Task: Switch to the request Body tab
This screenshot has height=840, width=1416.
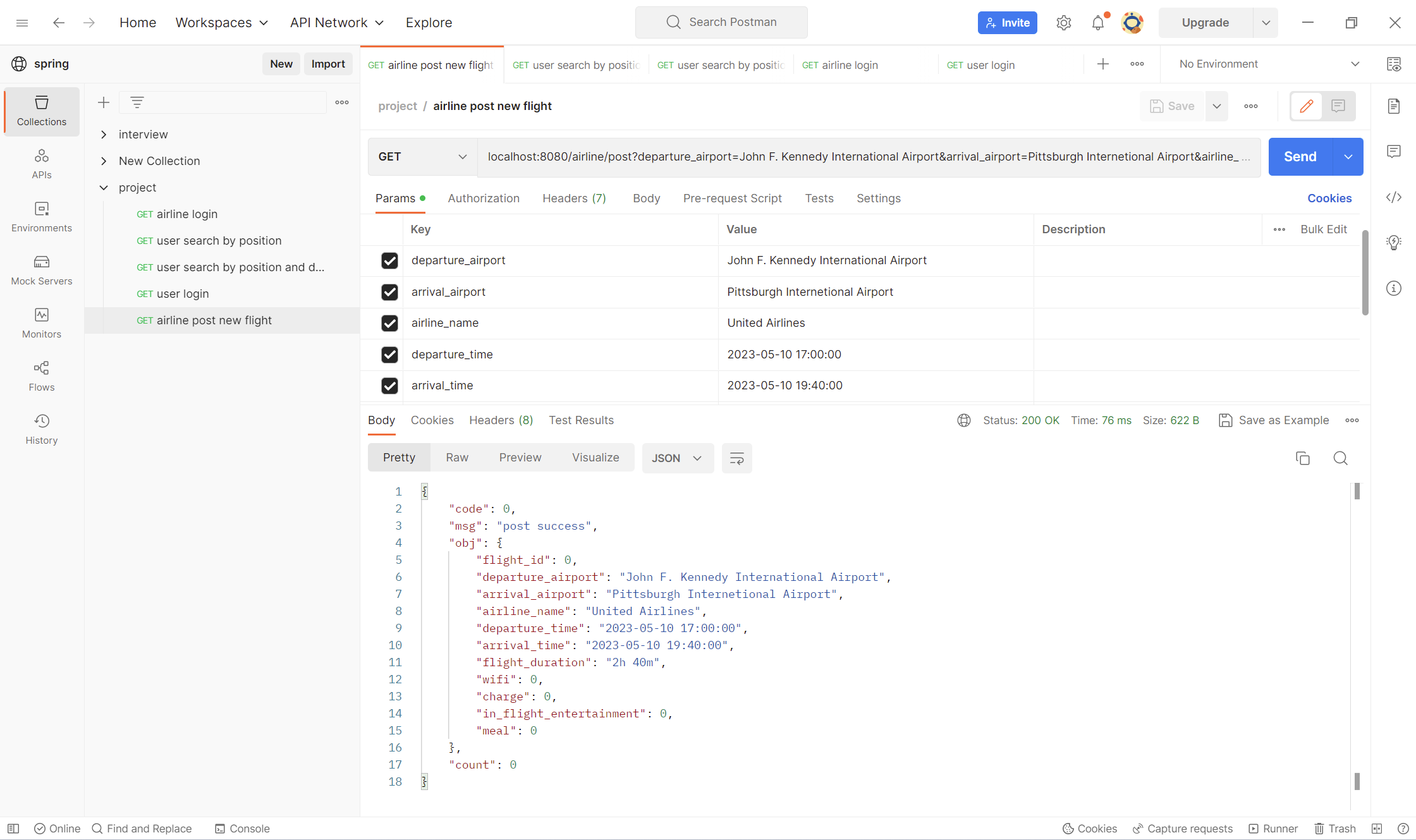Action: coord(646,198)
